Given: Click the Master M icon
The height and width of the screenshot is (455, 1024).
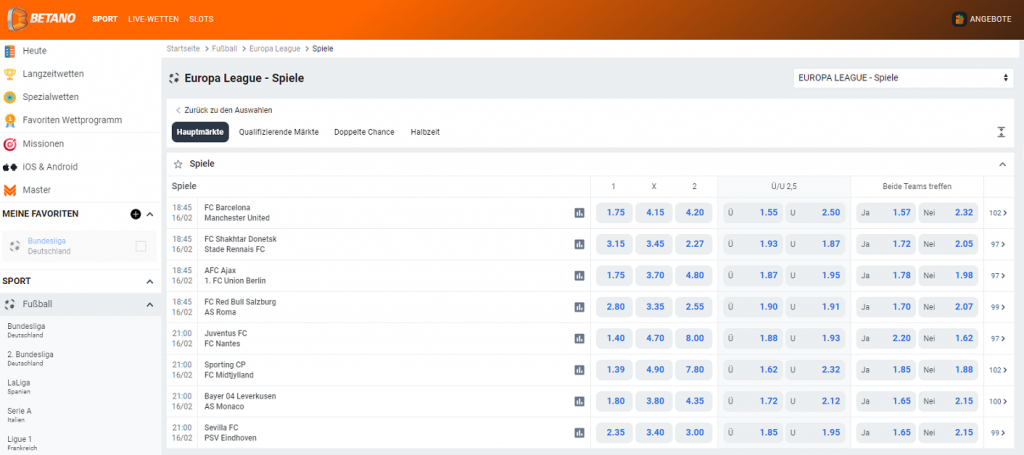Looking at the screenshot, I should (x=10, y=190).
